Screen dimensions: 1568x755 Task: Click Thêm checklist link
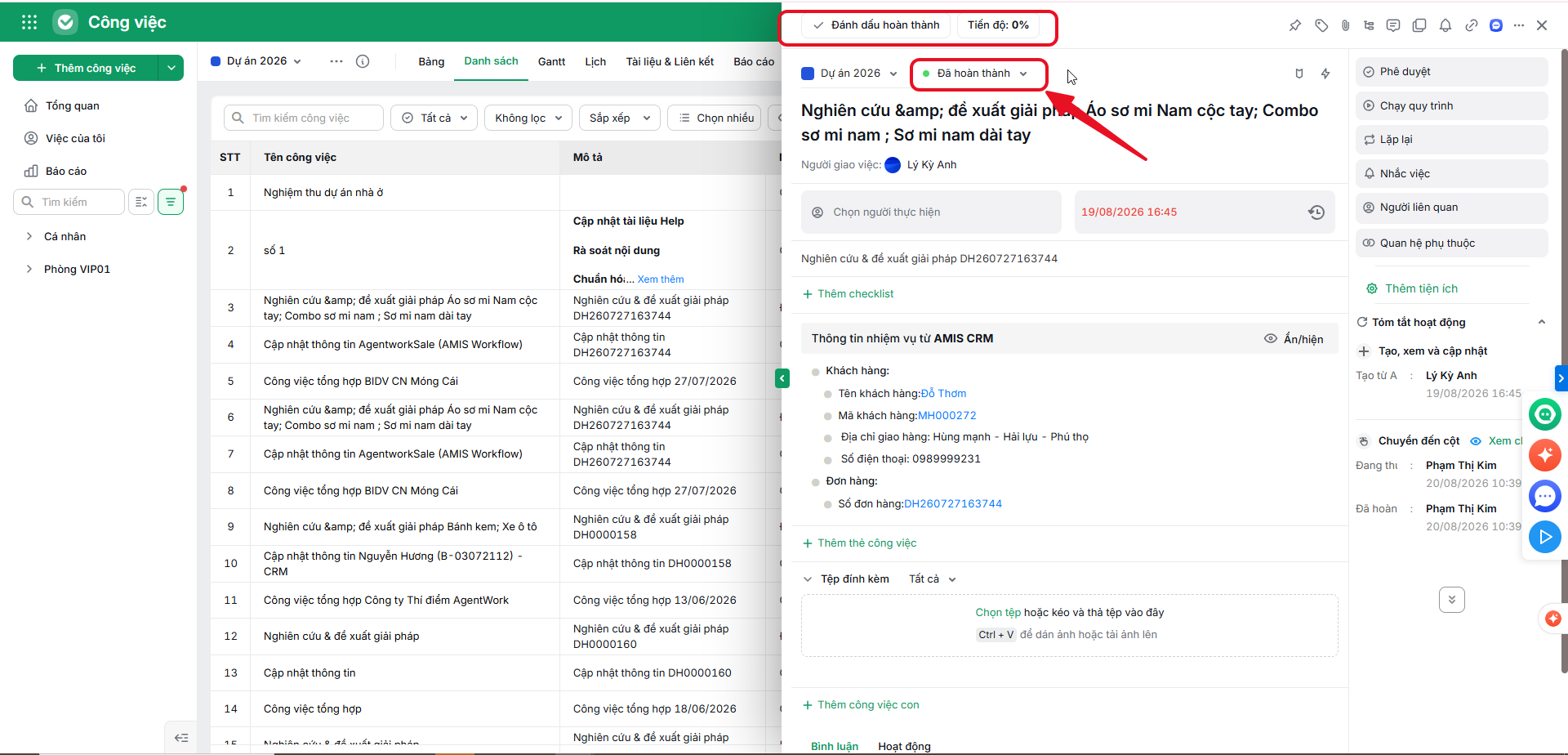click(848, 294)
